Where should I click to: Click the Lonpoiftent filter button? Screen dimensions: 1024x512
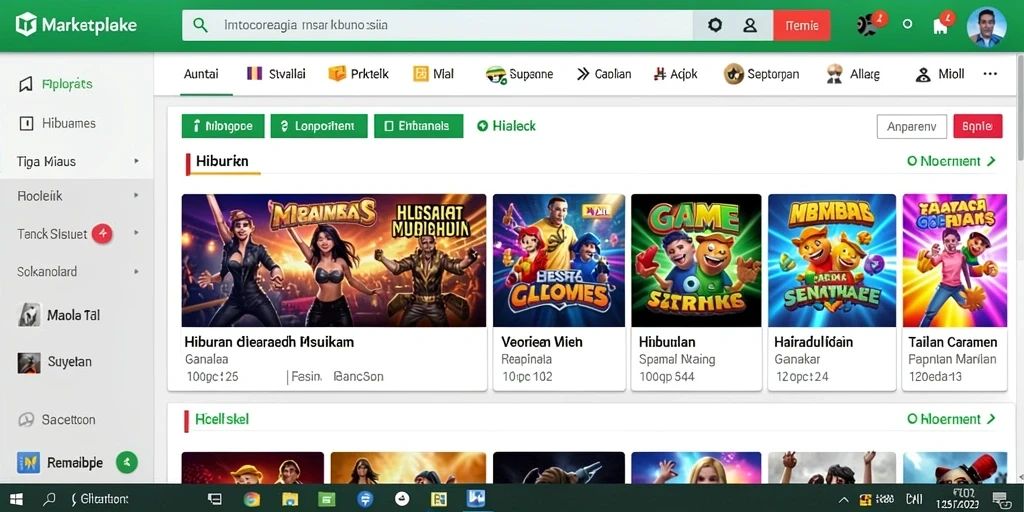319,126
